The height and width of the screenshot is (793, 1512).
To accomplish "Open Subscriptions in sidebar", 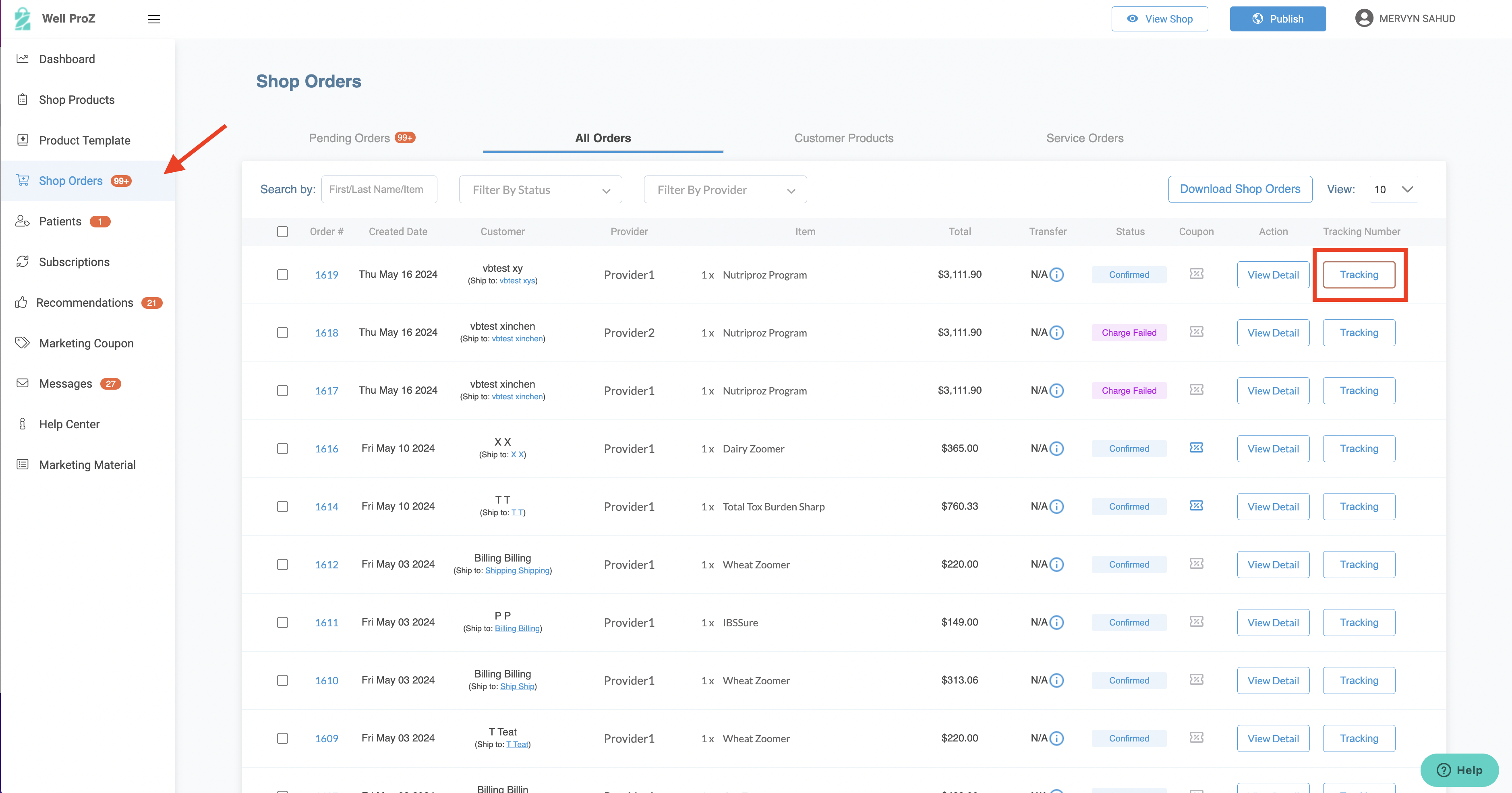I will click(74, 262).
